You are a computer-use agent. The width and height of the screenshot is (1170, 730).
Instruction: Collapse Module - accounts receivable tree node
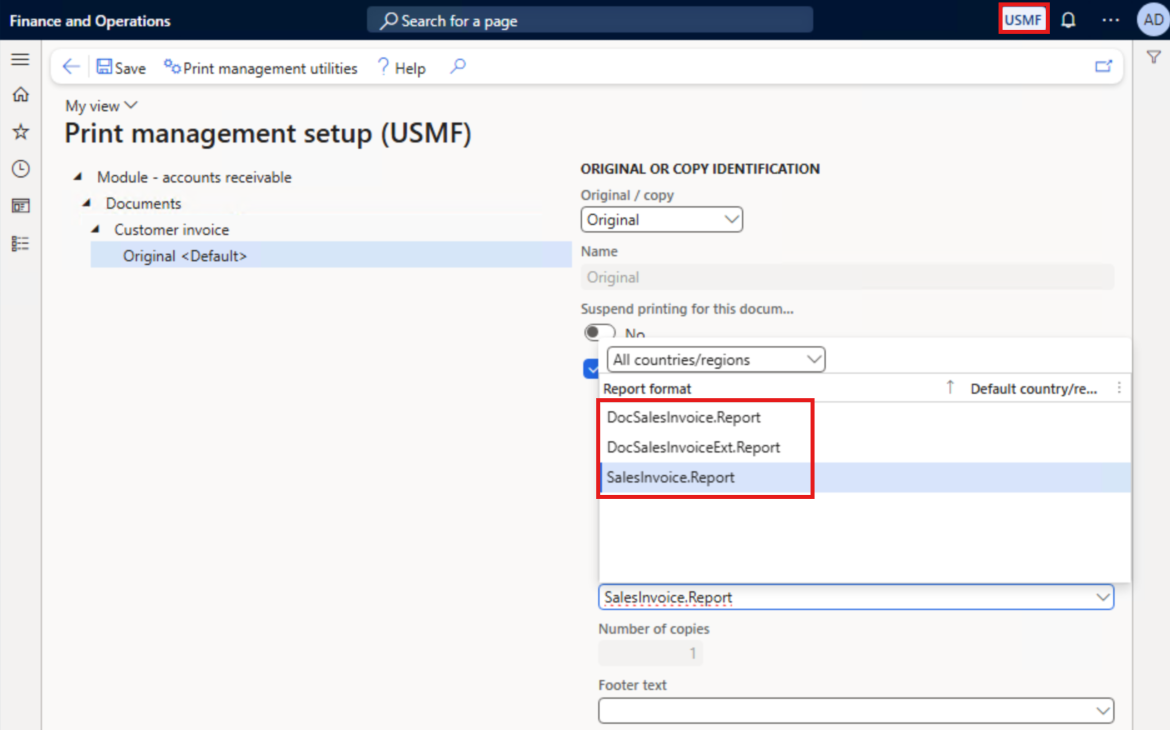tap(78, 178)
